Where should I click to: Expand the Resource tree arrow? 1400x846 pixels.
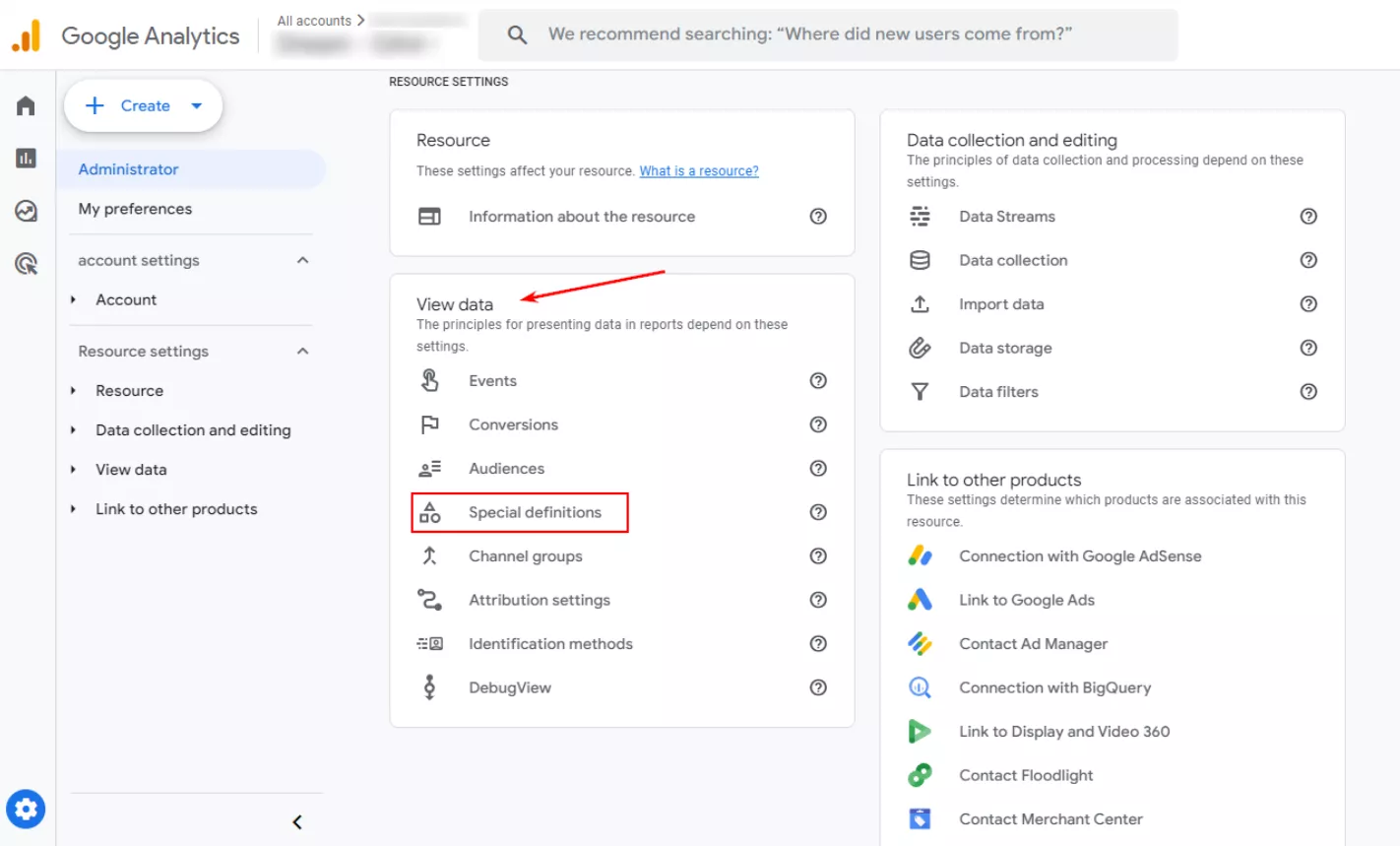pyautogui.click(x=73, y=390)
